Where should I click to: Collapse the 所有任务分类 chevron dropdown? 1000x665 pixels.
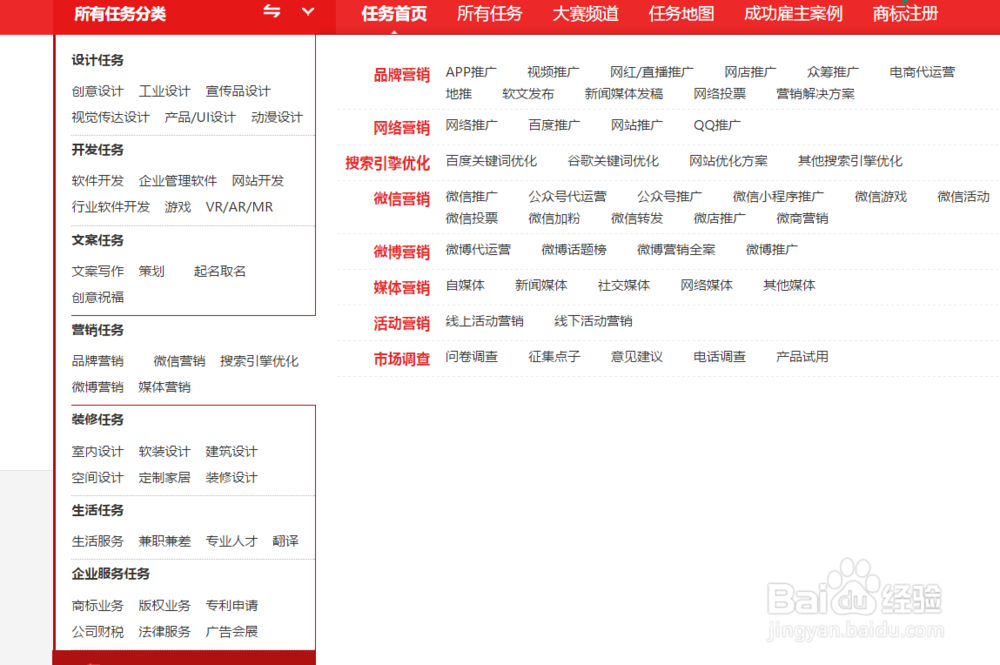pyautogui.click(x=308, y=11)
